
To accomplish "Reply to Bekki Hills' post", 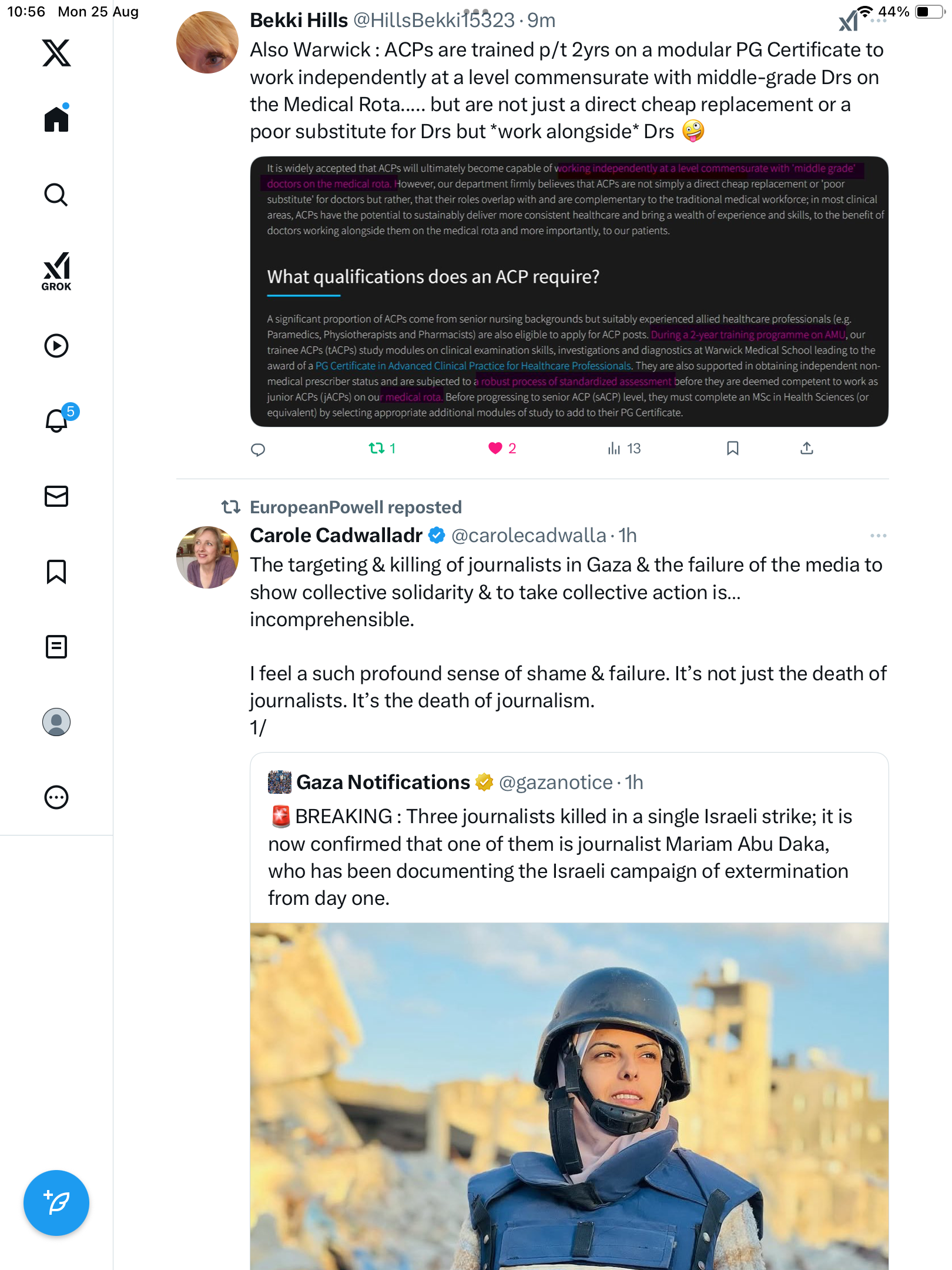I will 258,450.
